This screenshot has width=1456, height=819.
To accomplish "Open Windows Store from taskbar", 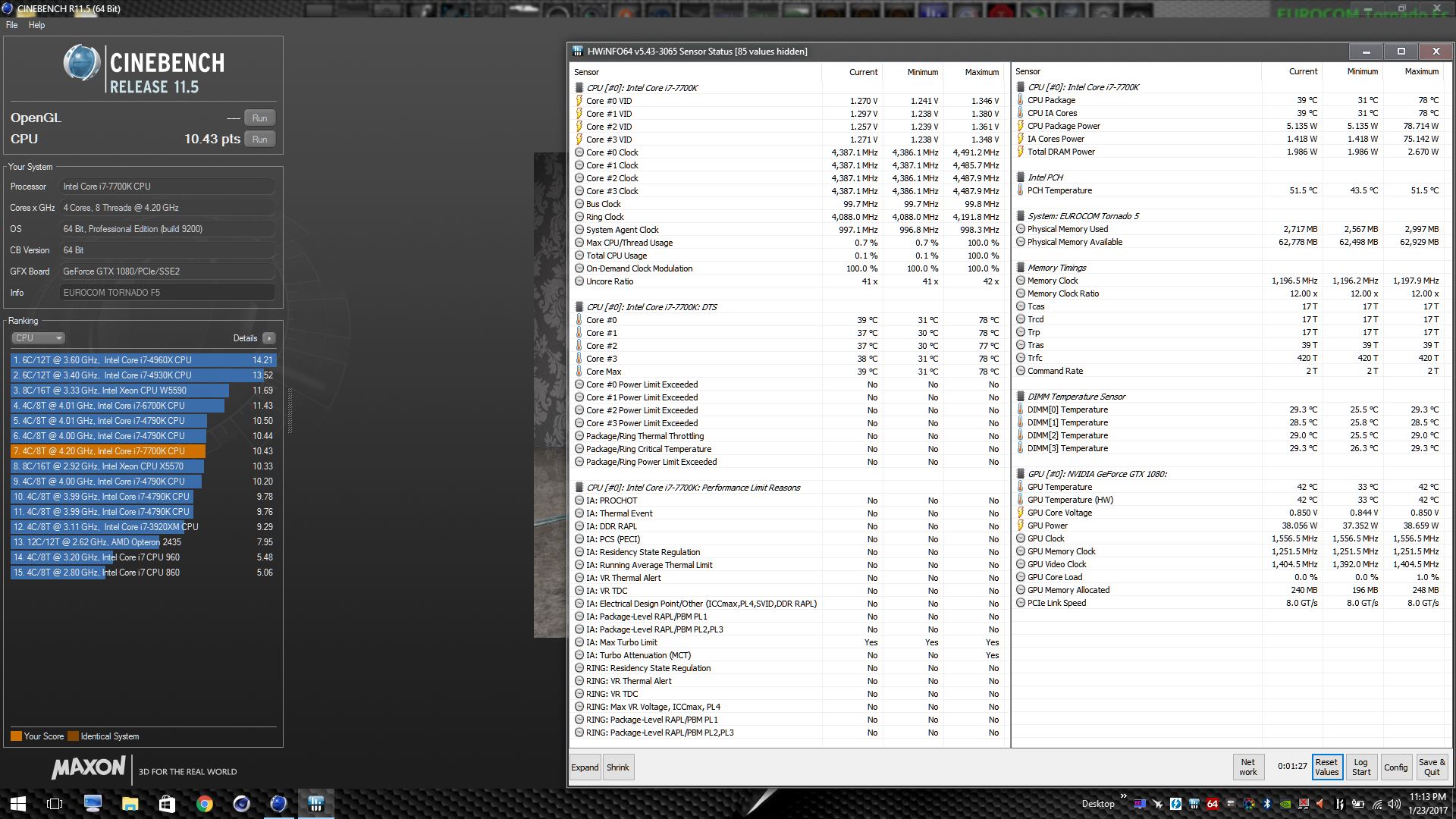I will point(167,804).
